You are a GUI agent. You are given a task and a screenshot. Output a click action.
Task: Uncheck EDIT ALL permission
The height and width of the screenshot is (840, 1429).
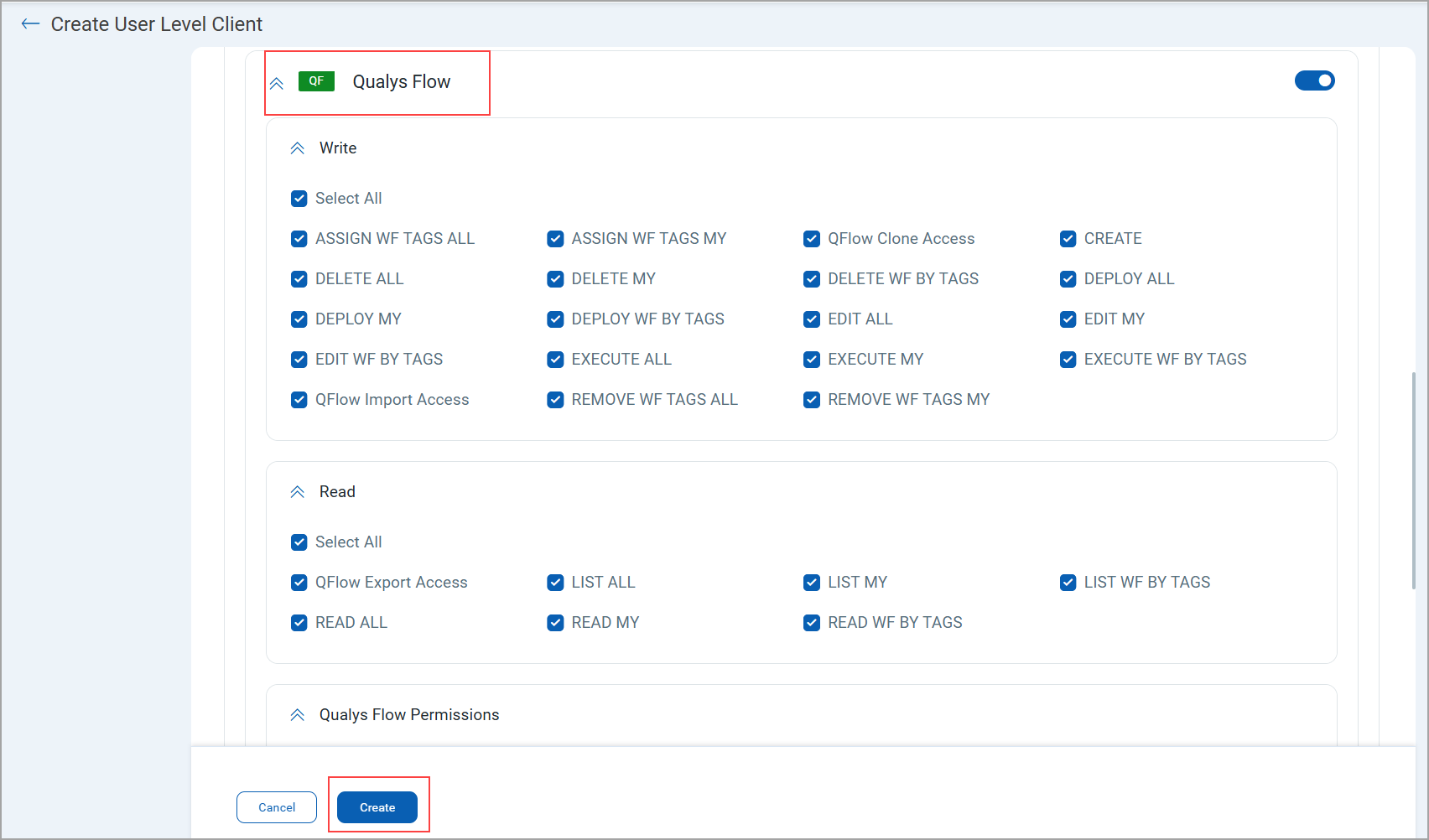[x=812, y=319]
